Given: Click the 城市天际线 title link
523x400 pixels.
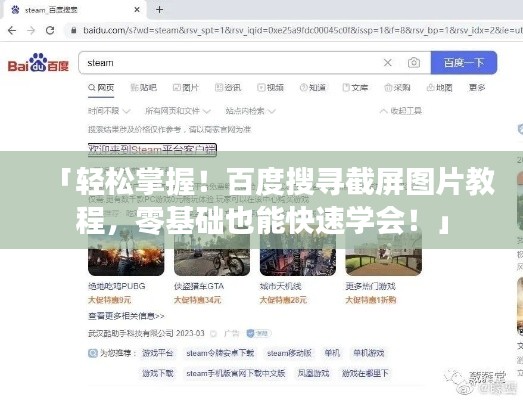Looking at the screenshot, I should [x=281, y=286].
